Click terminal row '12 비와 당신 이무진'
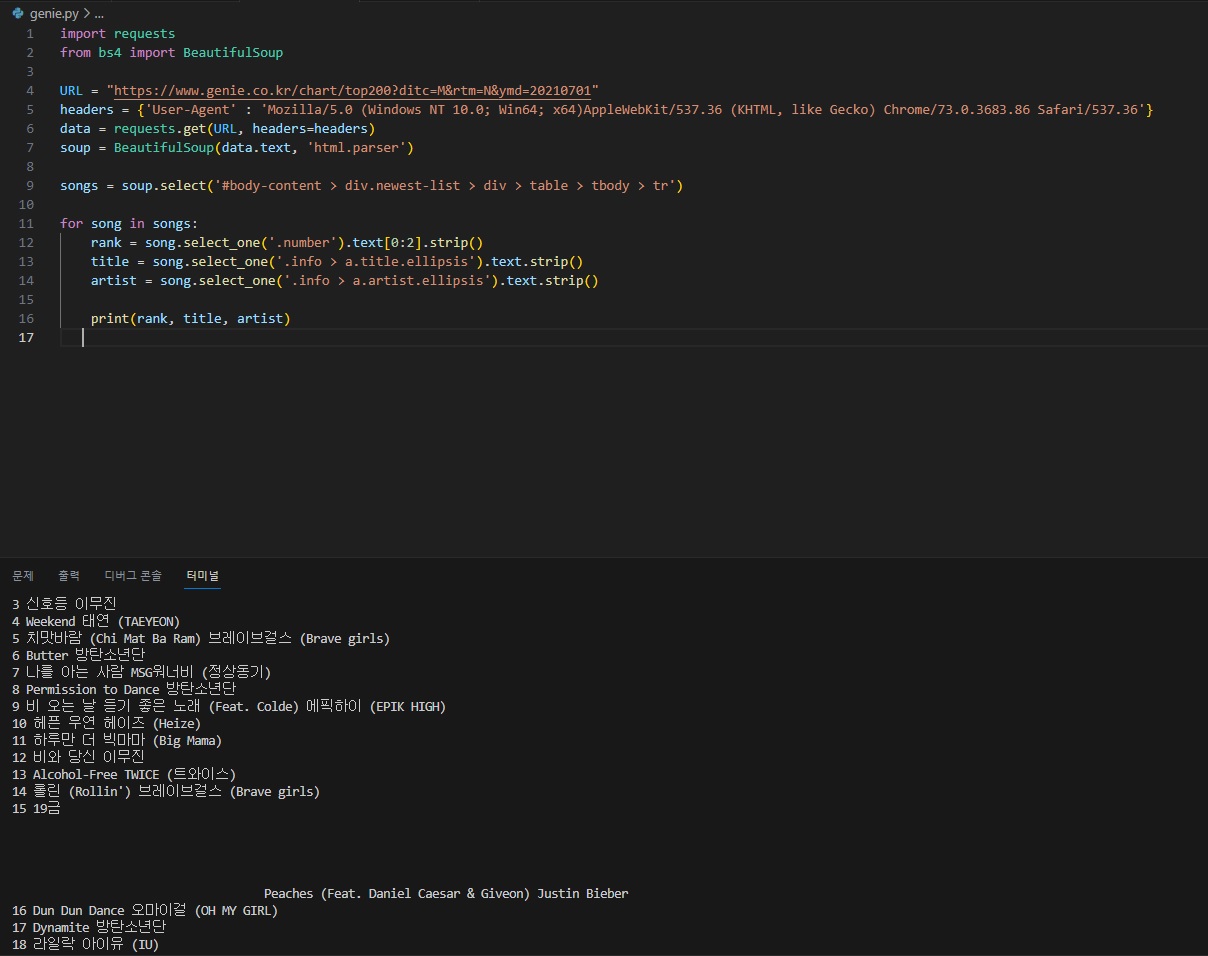 point(78,757)
